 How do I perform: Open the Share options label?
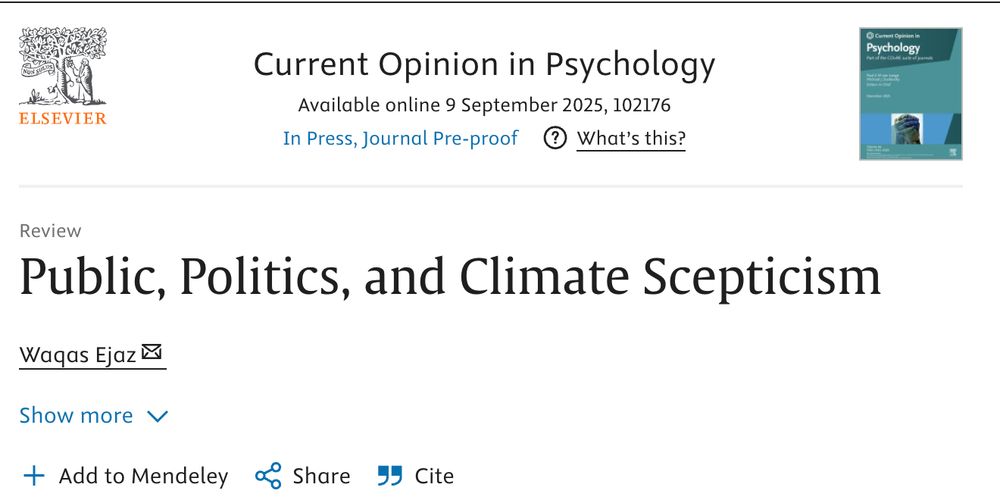tap(321, 476)
